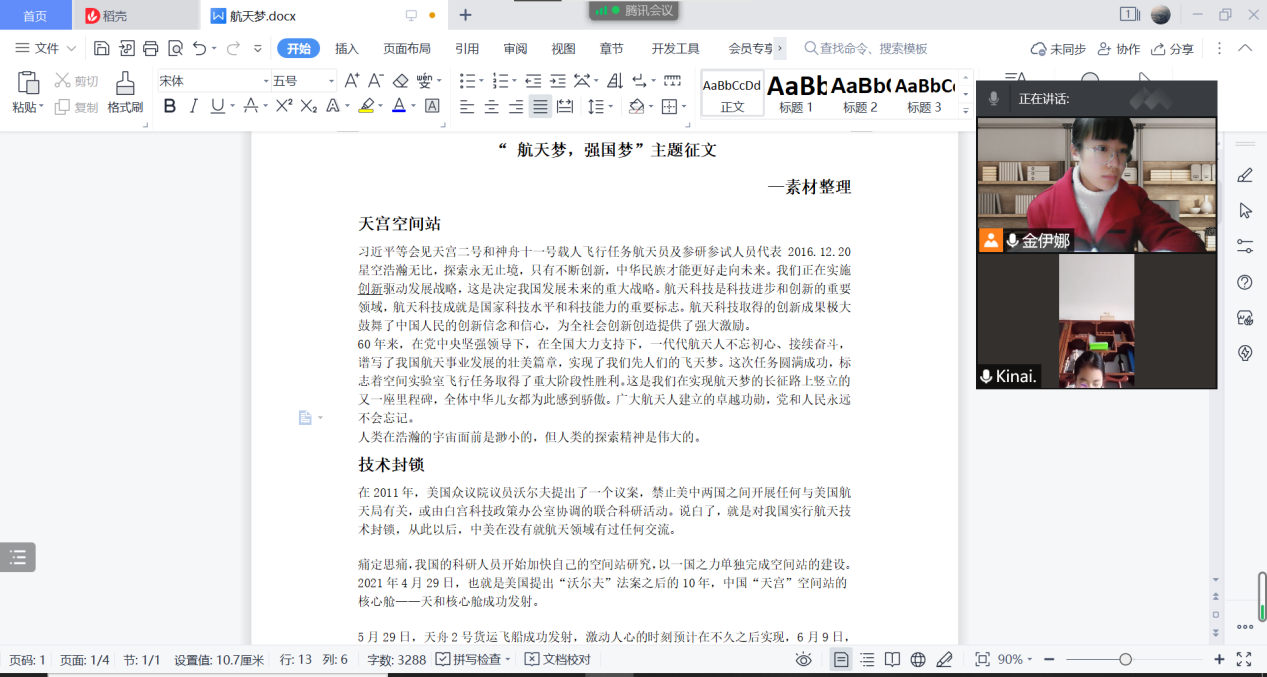Image resolution: width=1267 pixels, height=677 pixels.
Task: Click the print icon in quick access toolbar
Action: click(x=151, y=48)
